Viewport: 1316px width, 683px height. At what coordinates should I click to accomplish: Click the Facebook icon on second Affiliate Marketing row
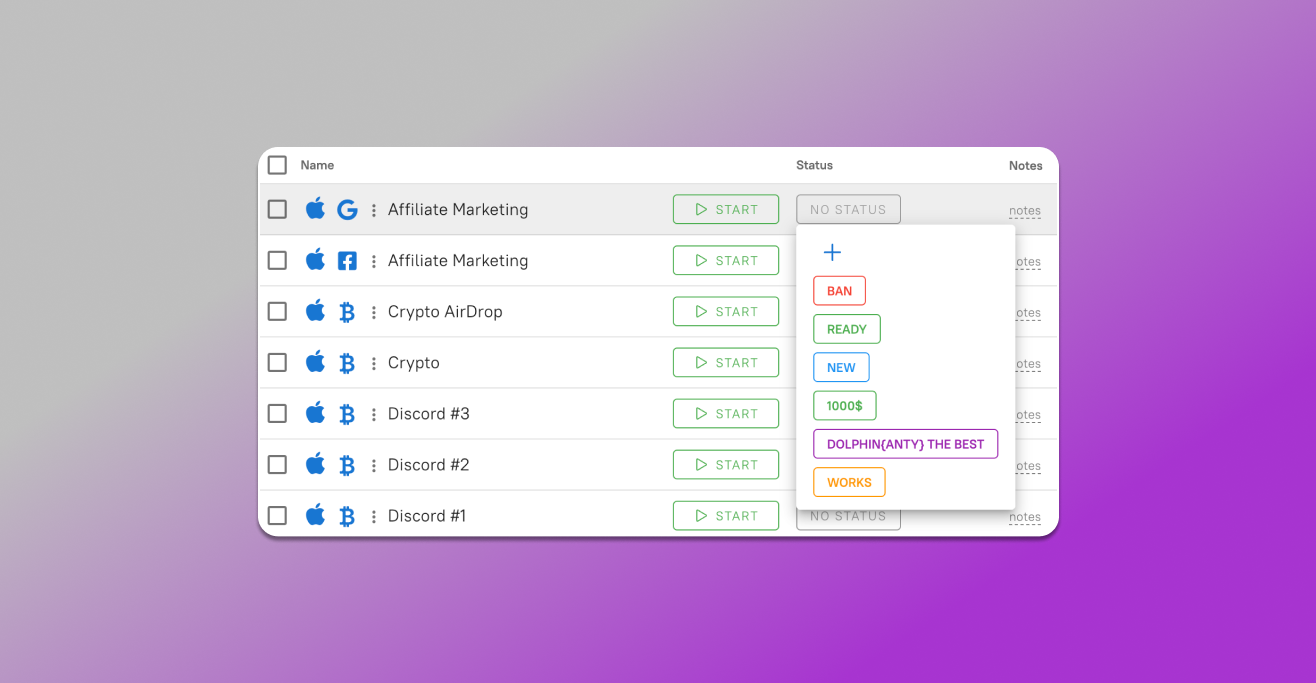click(x=347, y=261)
